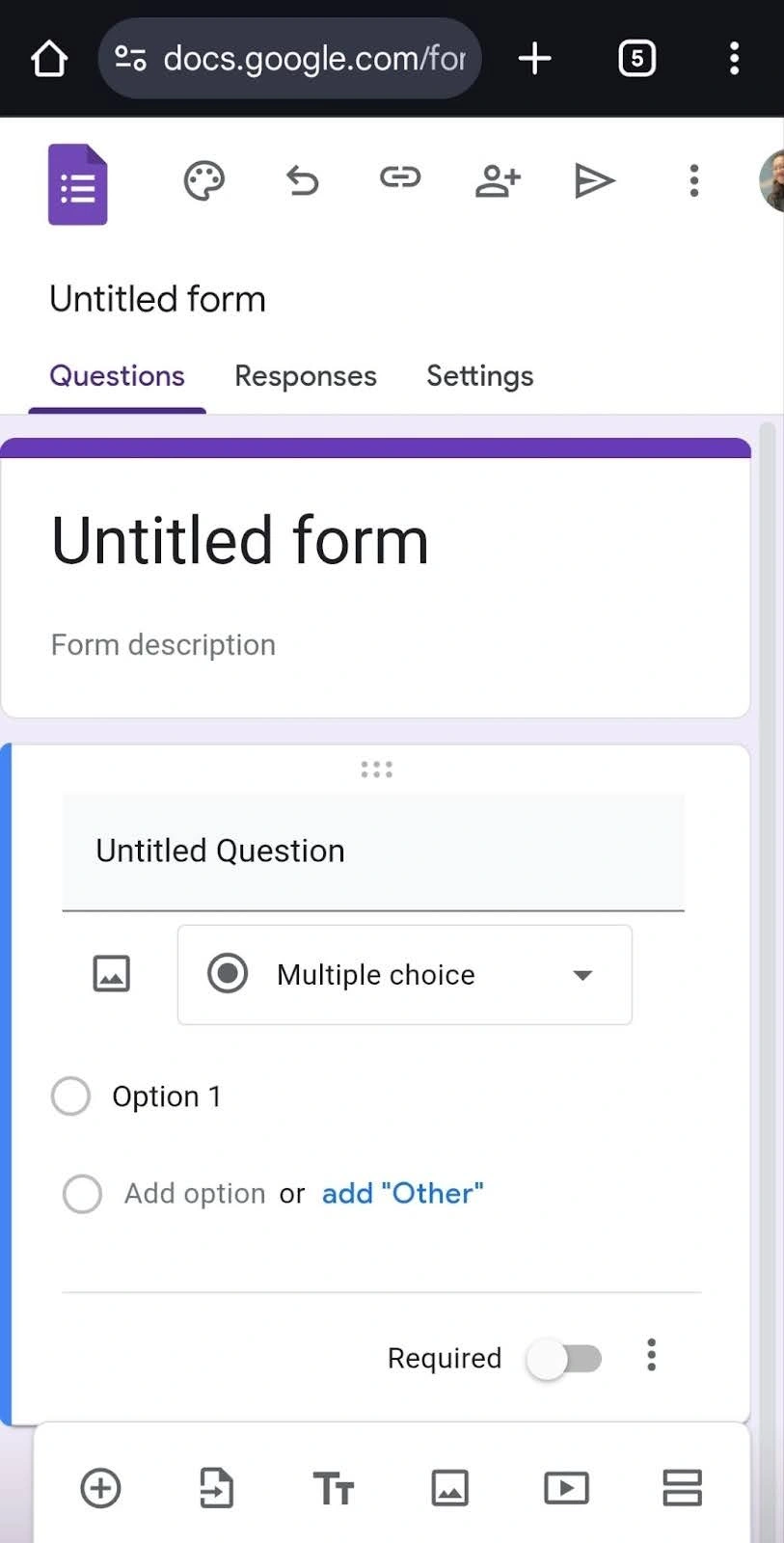
Task: Click the Undo icon
Action: pyautogui.click(x=302, y=180)
